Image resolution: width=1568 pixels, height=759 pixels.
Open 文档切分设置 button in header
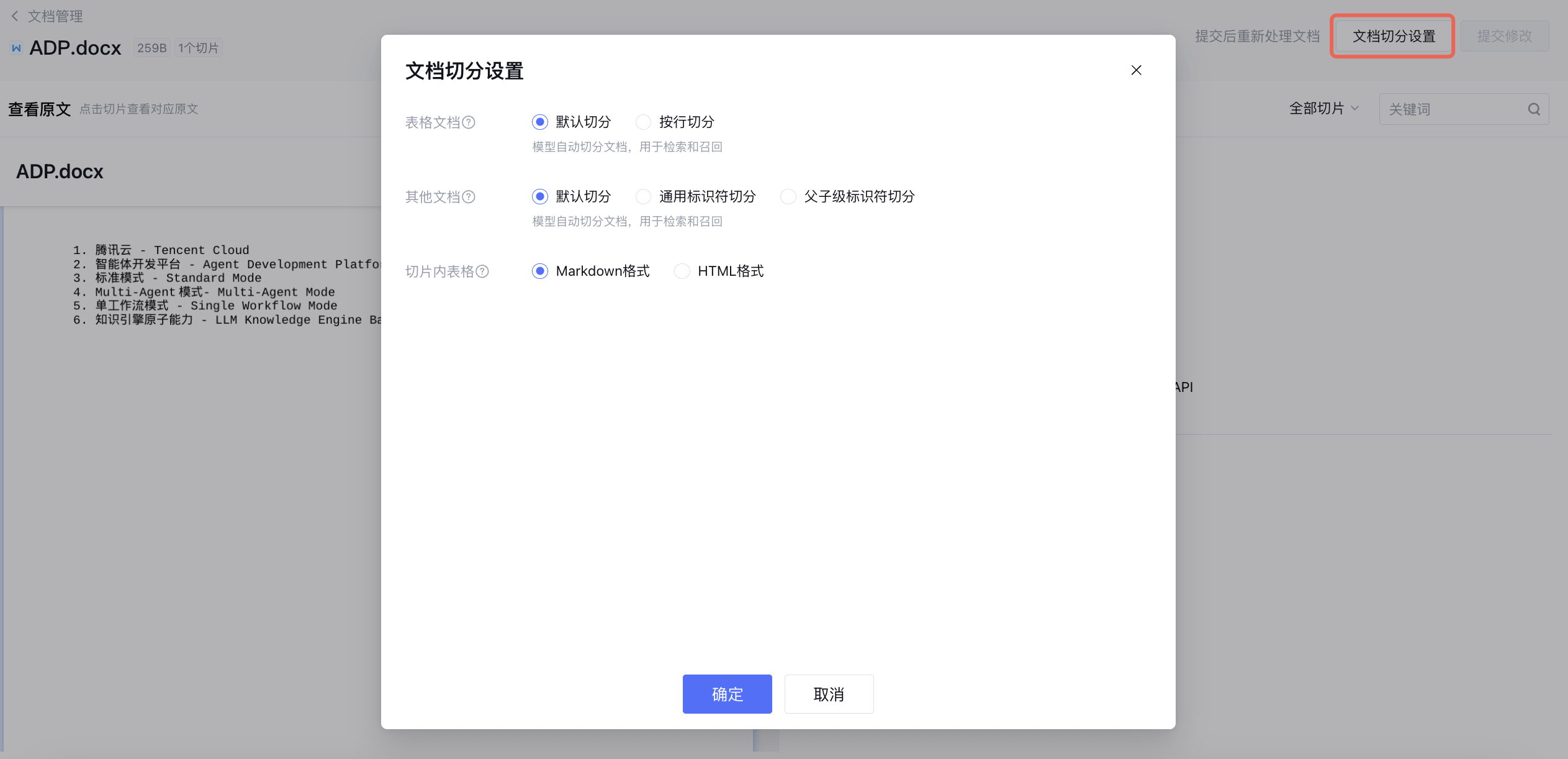[1394, 36]
